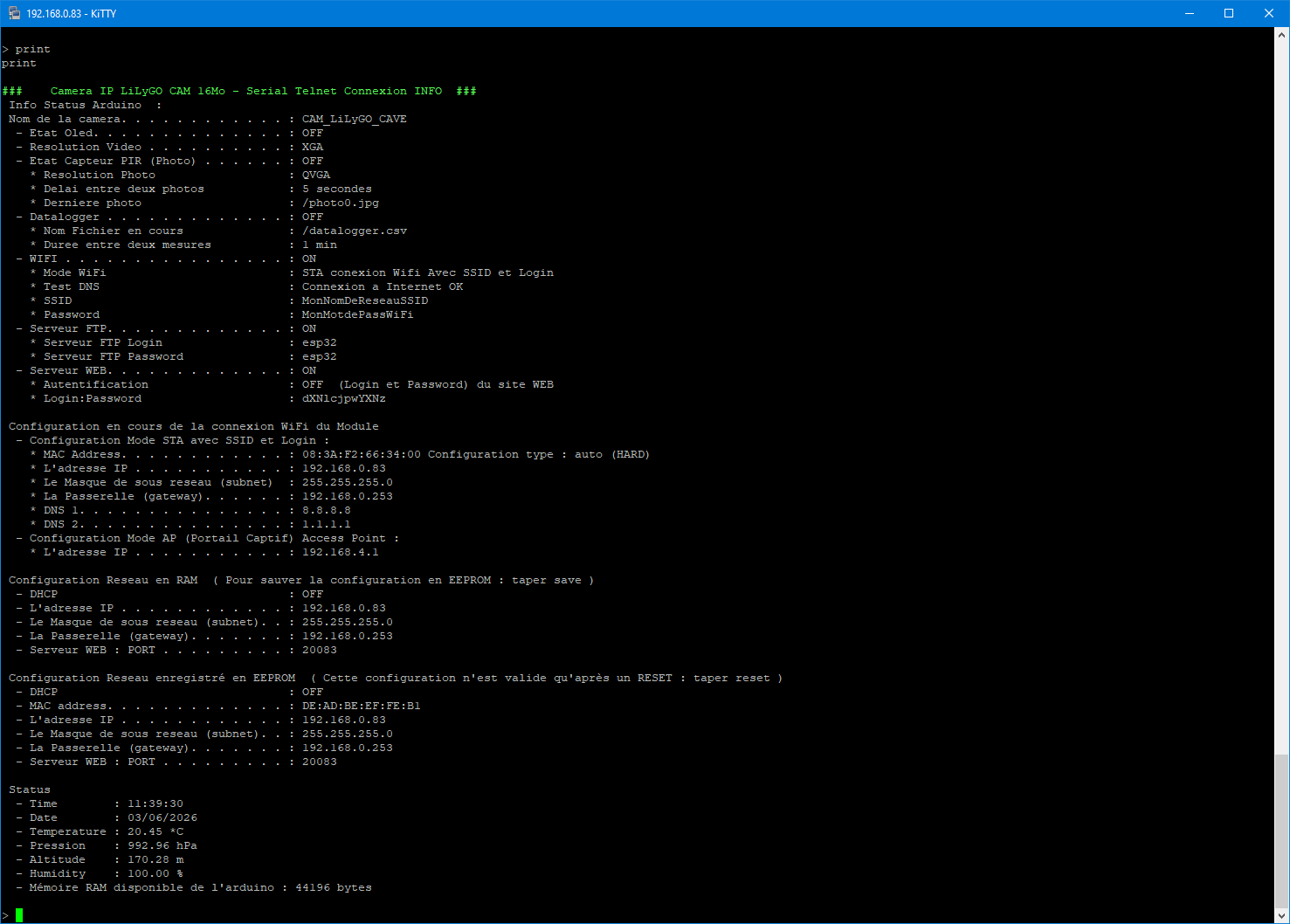Click 'Configuration Reseau enregistré en EEPROM' heading
Screen dimensions: 1290x924
pos(152,678)
